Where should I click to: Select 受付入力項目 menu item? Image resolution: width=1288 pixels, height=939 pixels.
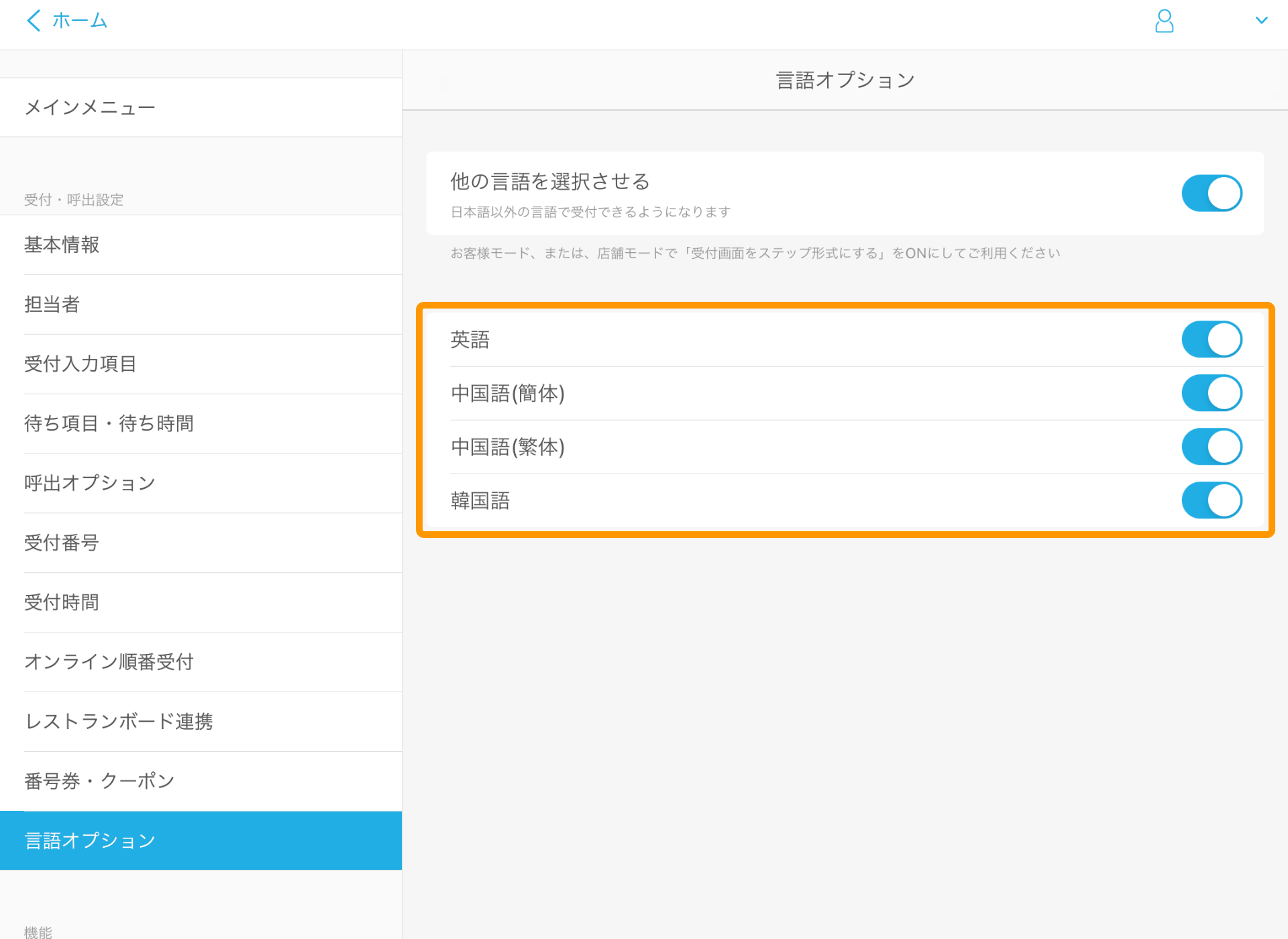tap(201, 364)
